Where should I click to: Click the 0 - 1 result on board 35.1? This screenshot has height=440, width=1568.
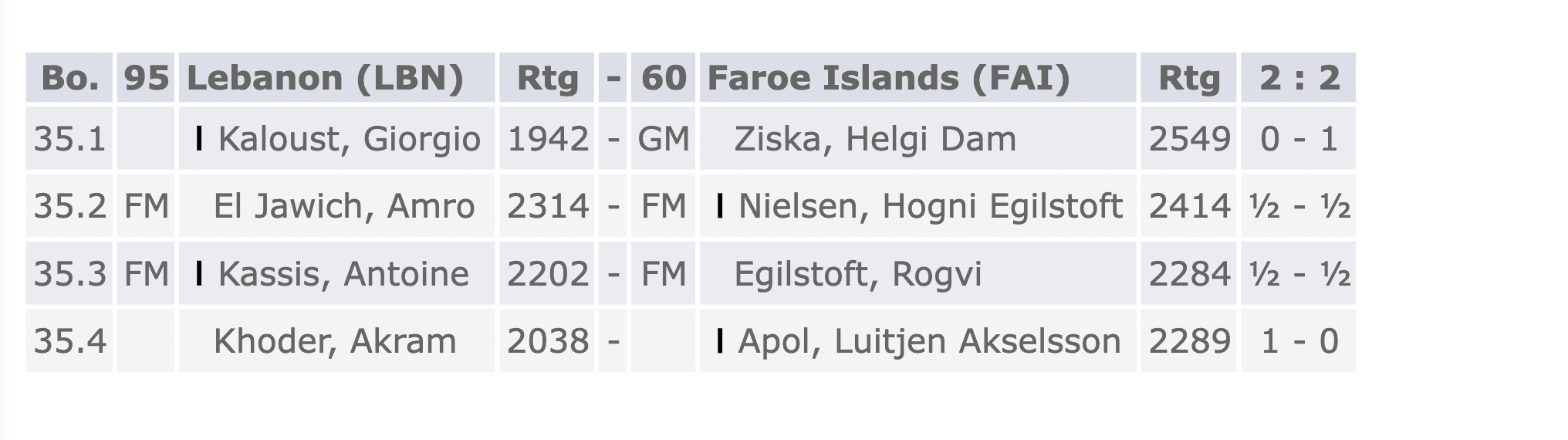[1299, 140]
